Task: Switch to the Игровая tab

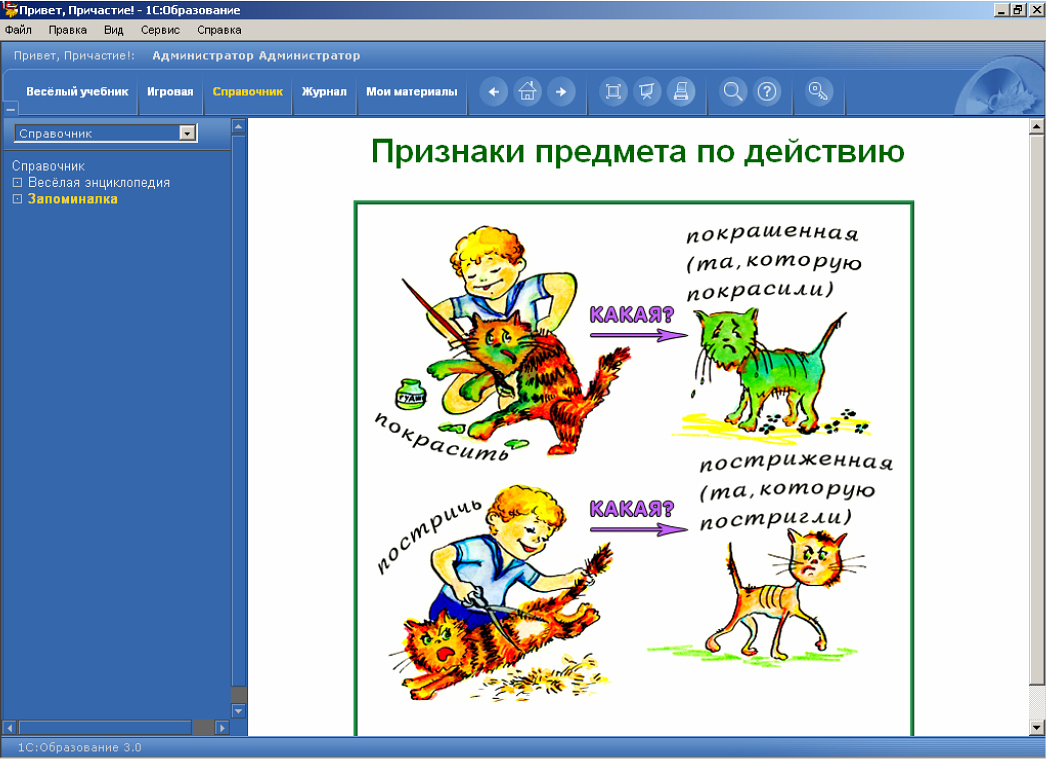Action: [x=170, y=92]
